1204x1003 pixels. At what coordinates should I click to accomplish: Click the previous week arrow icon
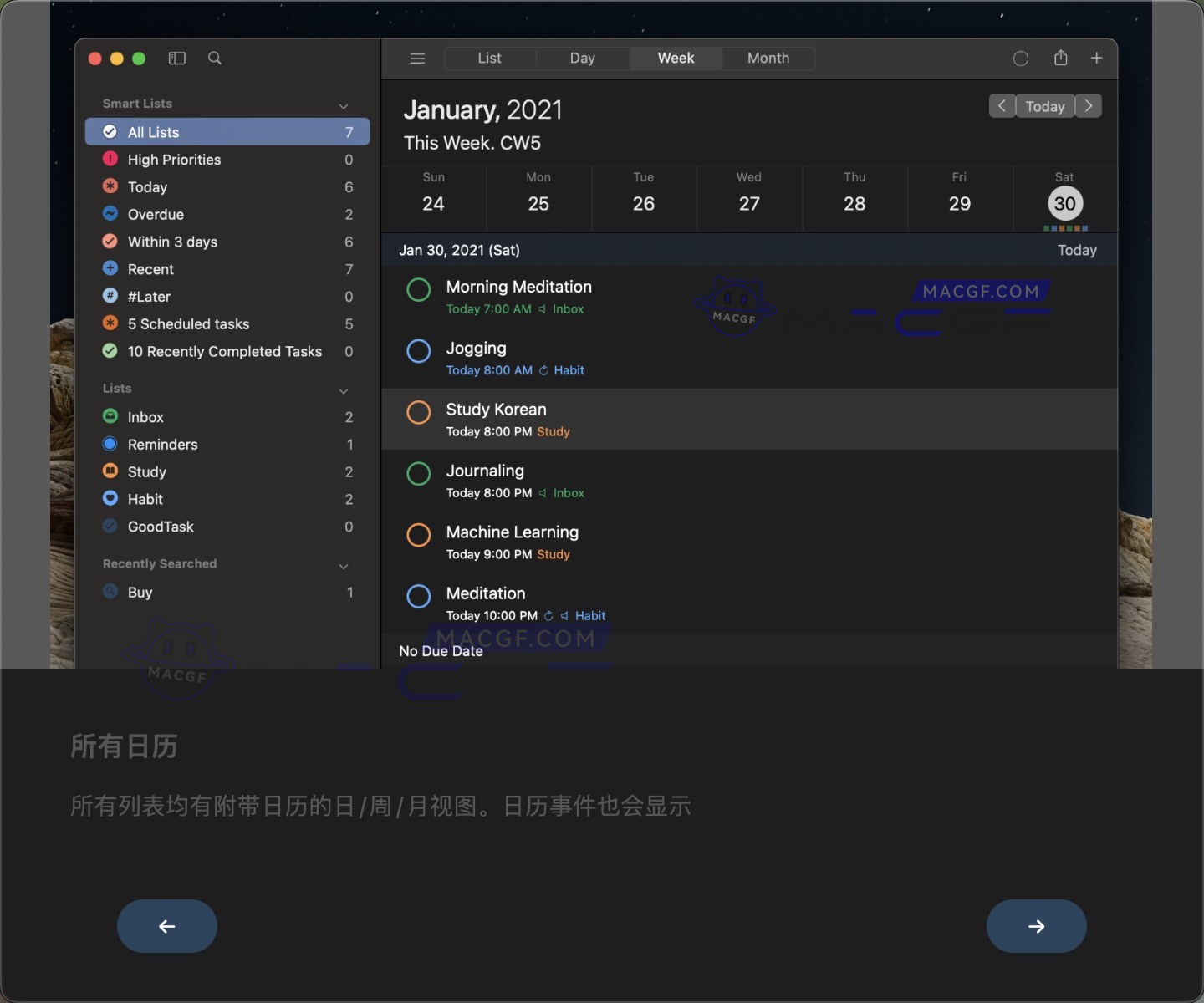pyautogui.click(x=1002, y=106)
